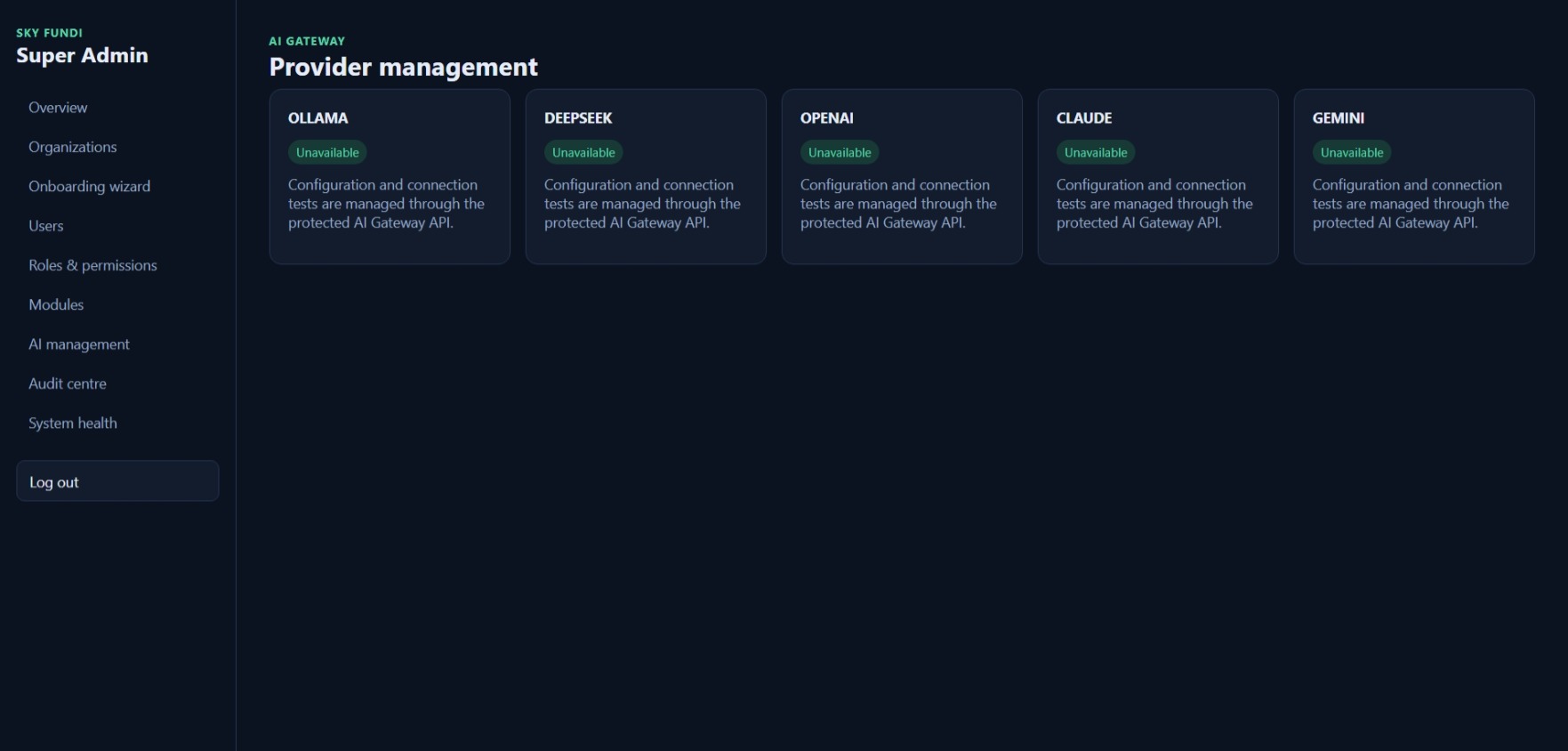Click the OLLAMA card configuration description

pos(387,204)
